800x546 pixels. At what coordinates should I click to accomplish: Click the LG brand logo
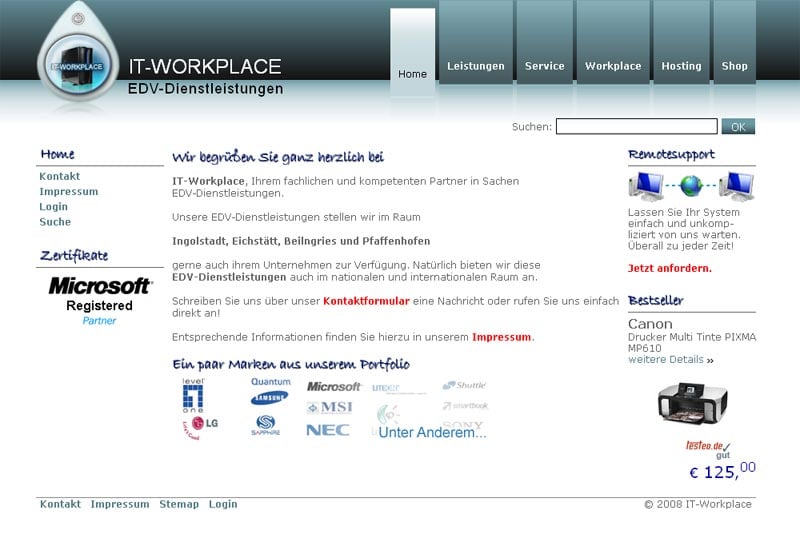[201, 427]
